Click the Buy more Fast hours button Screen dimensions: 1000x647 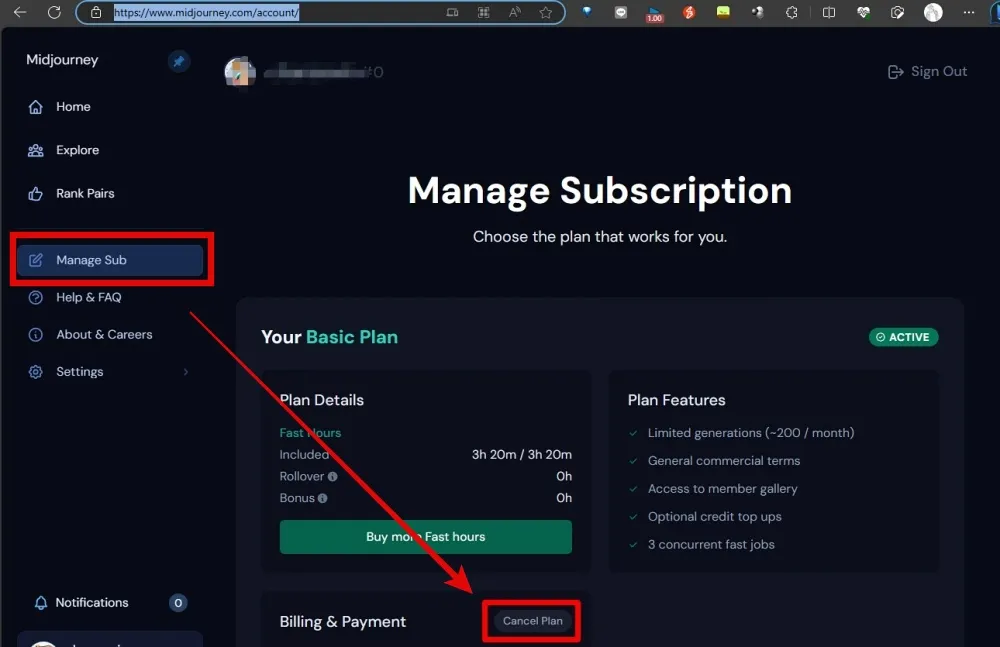(x=425, y=537)
